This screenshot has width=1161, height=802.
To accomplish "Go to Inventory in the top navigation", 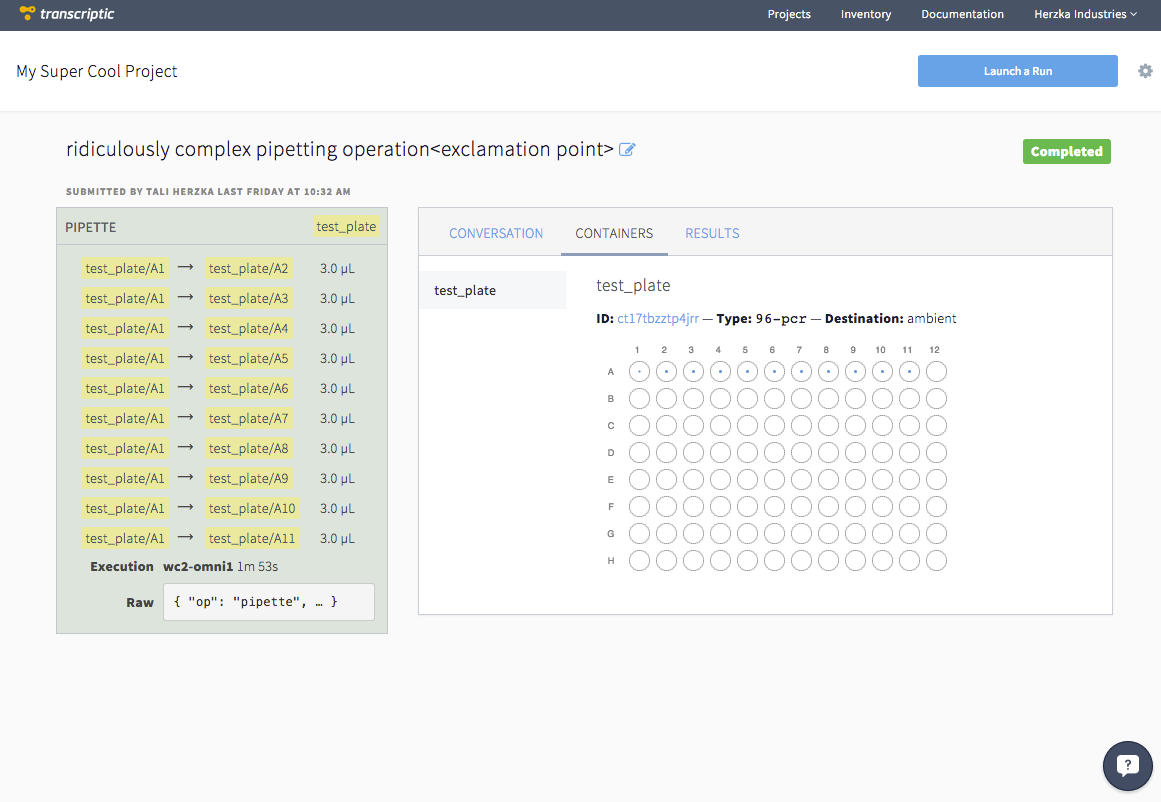I will [x=866, y=15].
